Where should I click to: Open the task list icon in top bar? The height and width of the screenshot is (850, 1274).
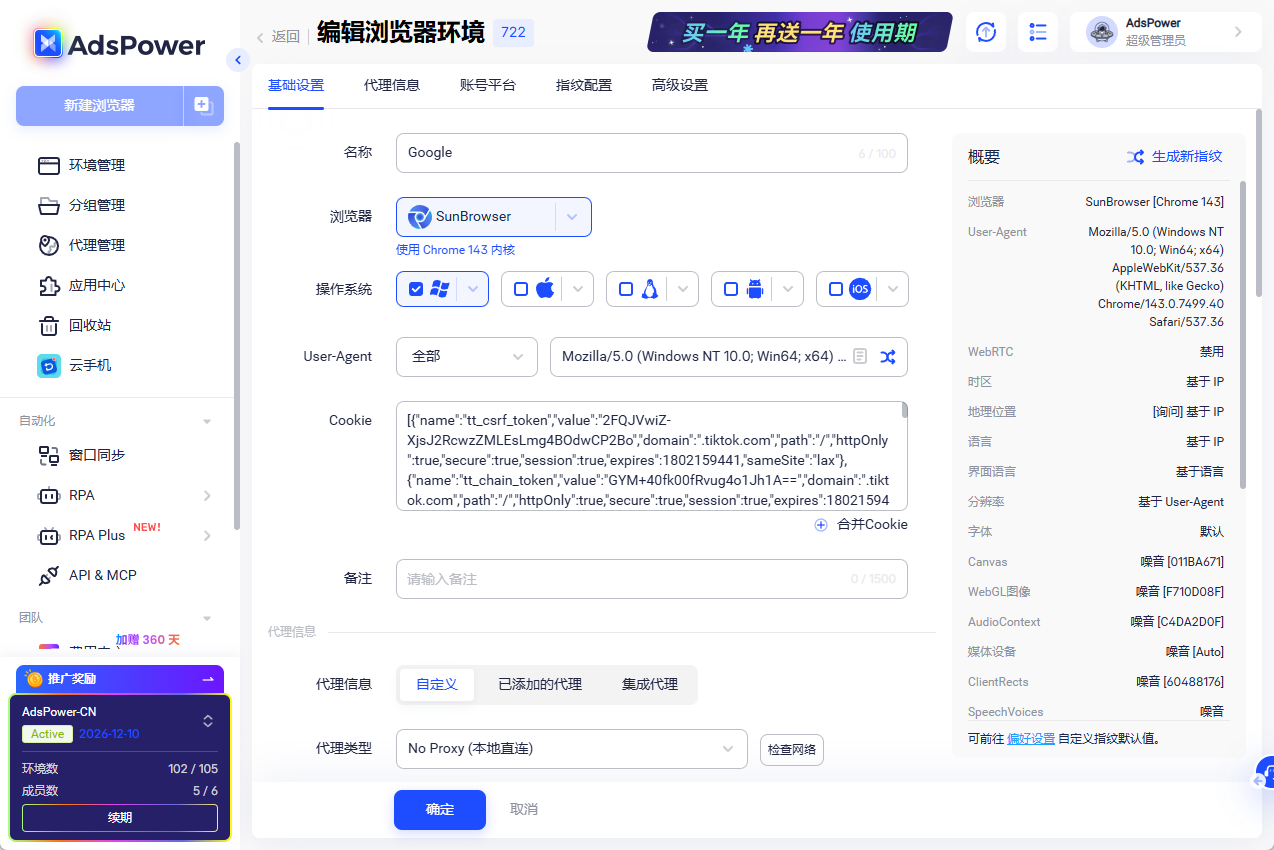[x=1037, y=31]
